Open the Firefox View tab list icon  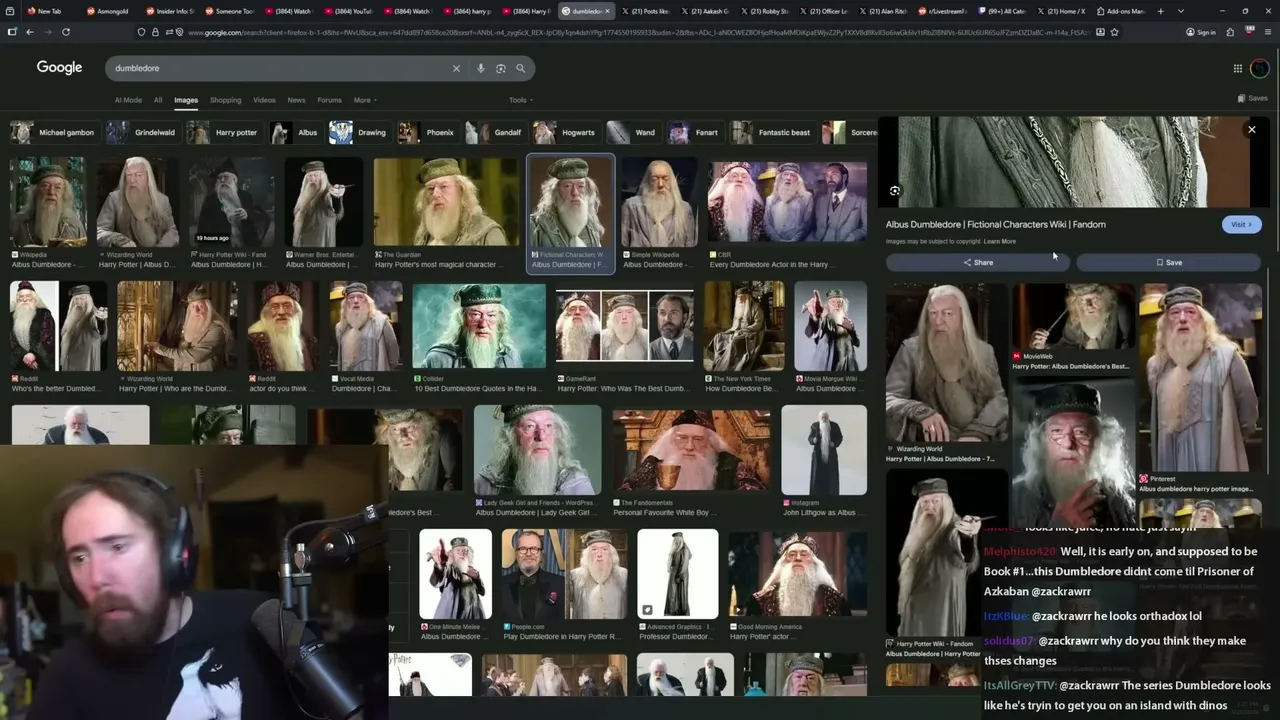[x=8, y=11]
